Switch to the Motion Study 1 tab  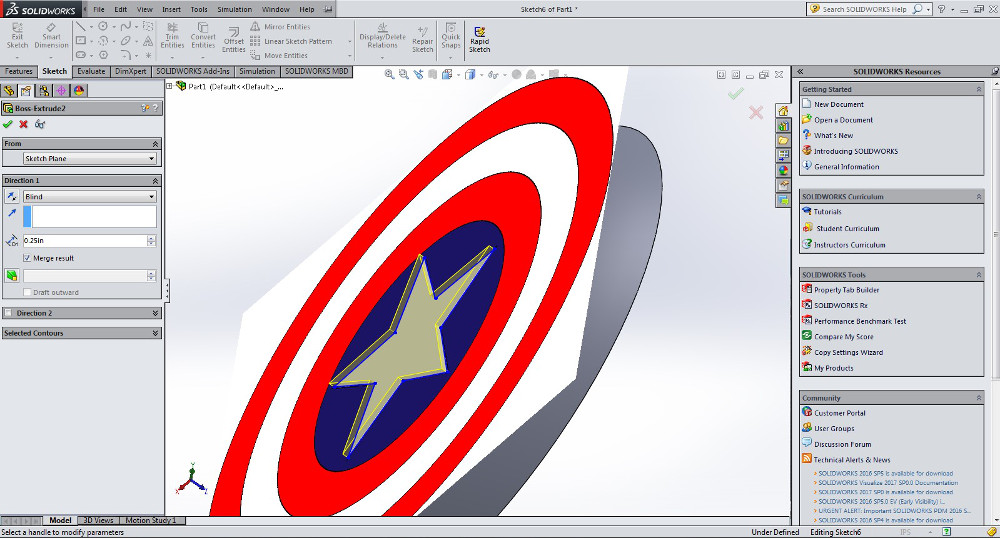click(151, 520)
